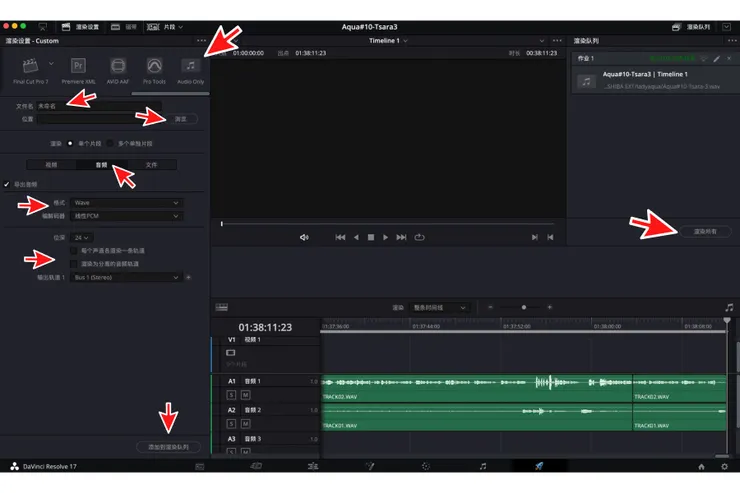
Task: Jump to last frame in viewer transport
Action: [x=401, y=237]
